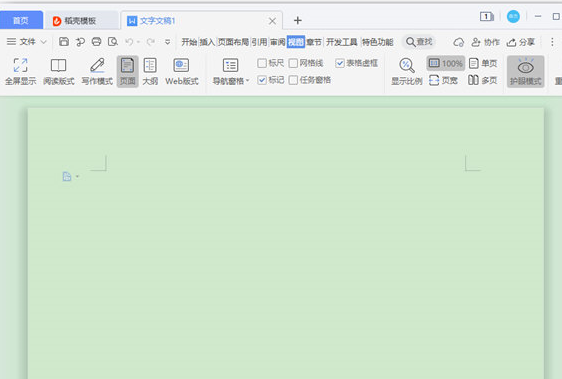Select Page view layout
Viewport: 562px width, 379px height.
[128, 72]
